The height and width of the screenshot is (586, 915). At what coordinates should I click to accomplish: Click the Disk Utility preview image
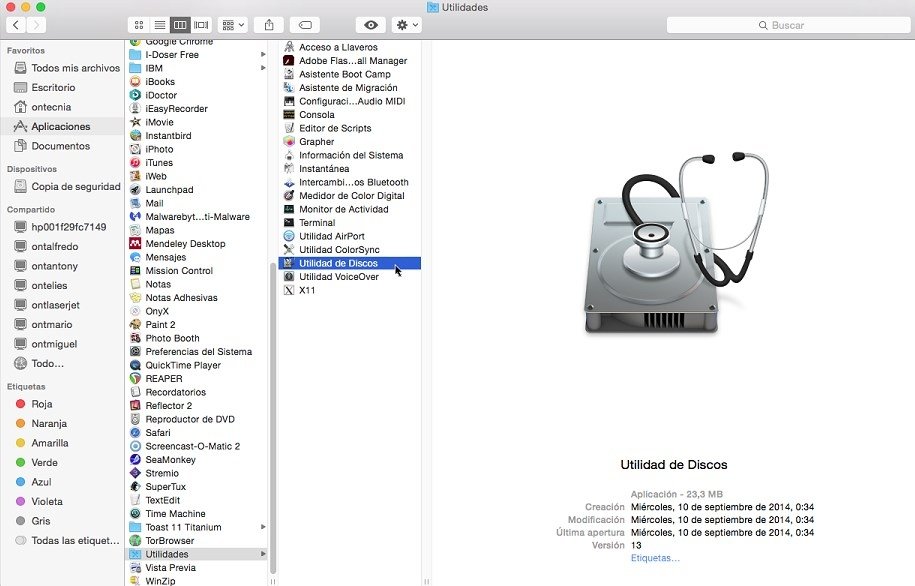click(675, 242)
